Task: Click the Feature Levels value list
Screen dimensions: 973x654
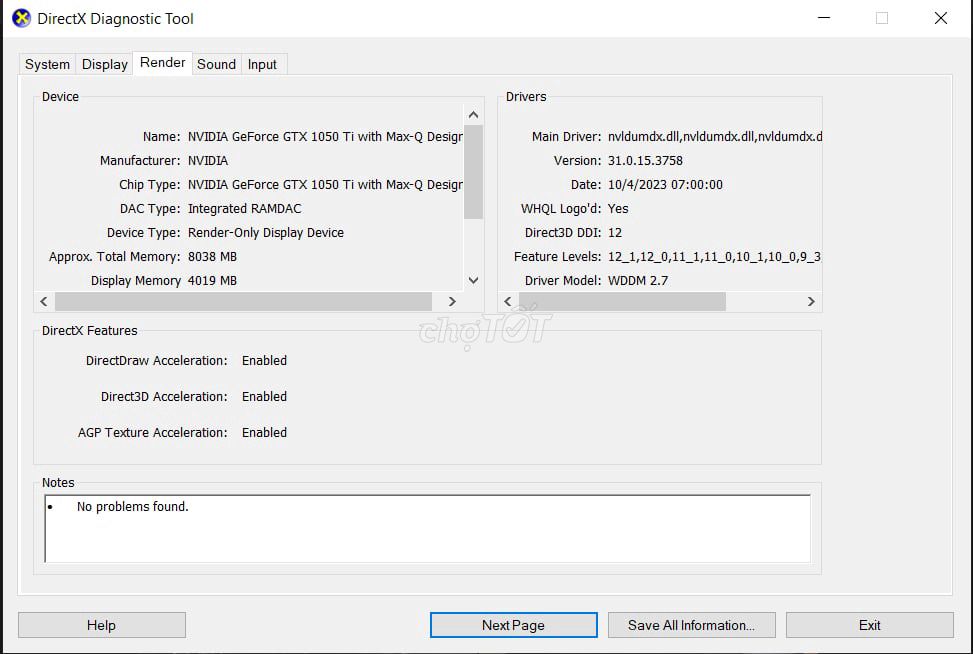Action: (x=714, y=257)
